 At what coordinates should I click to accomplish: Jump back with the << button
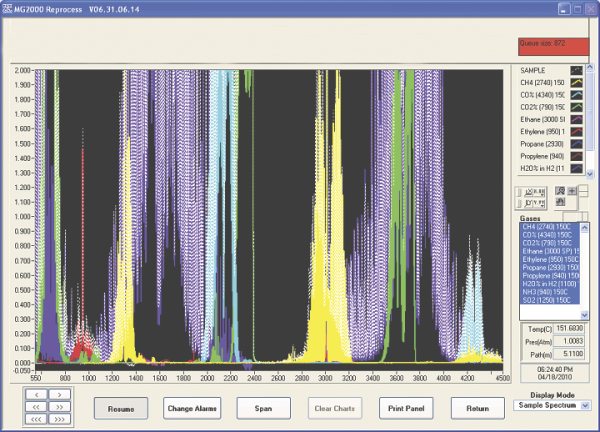(36, 407)
